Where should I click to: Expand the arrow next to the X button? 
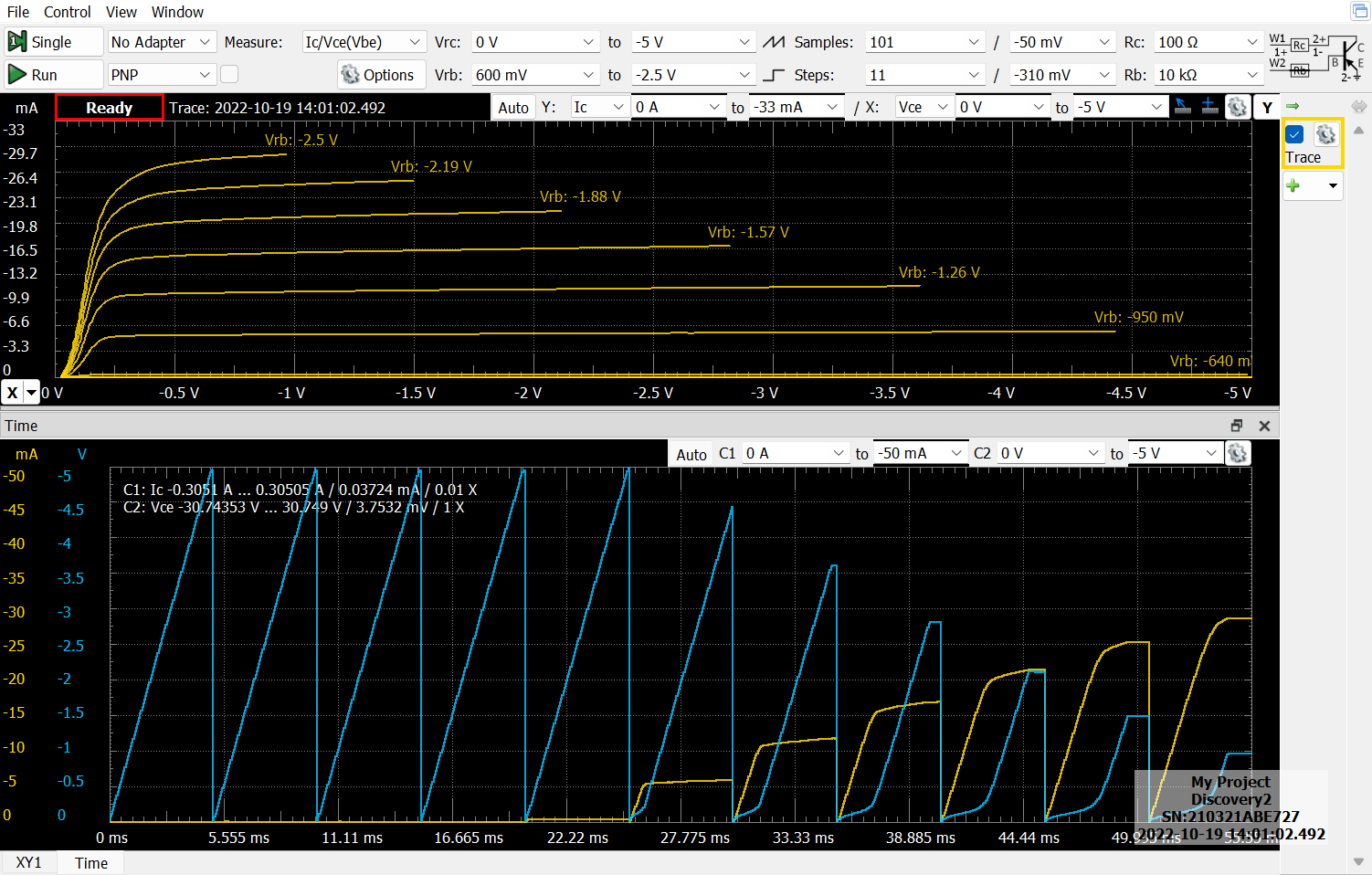pos(32,393)
